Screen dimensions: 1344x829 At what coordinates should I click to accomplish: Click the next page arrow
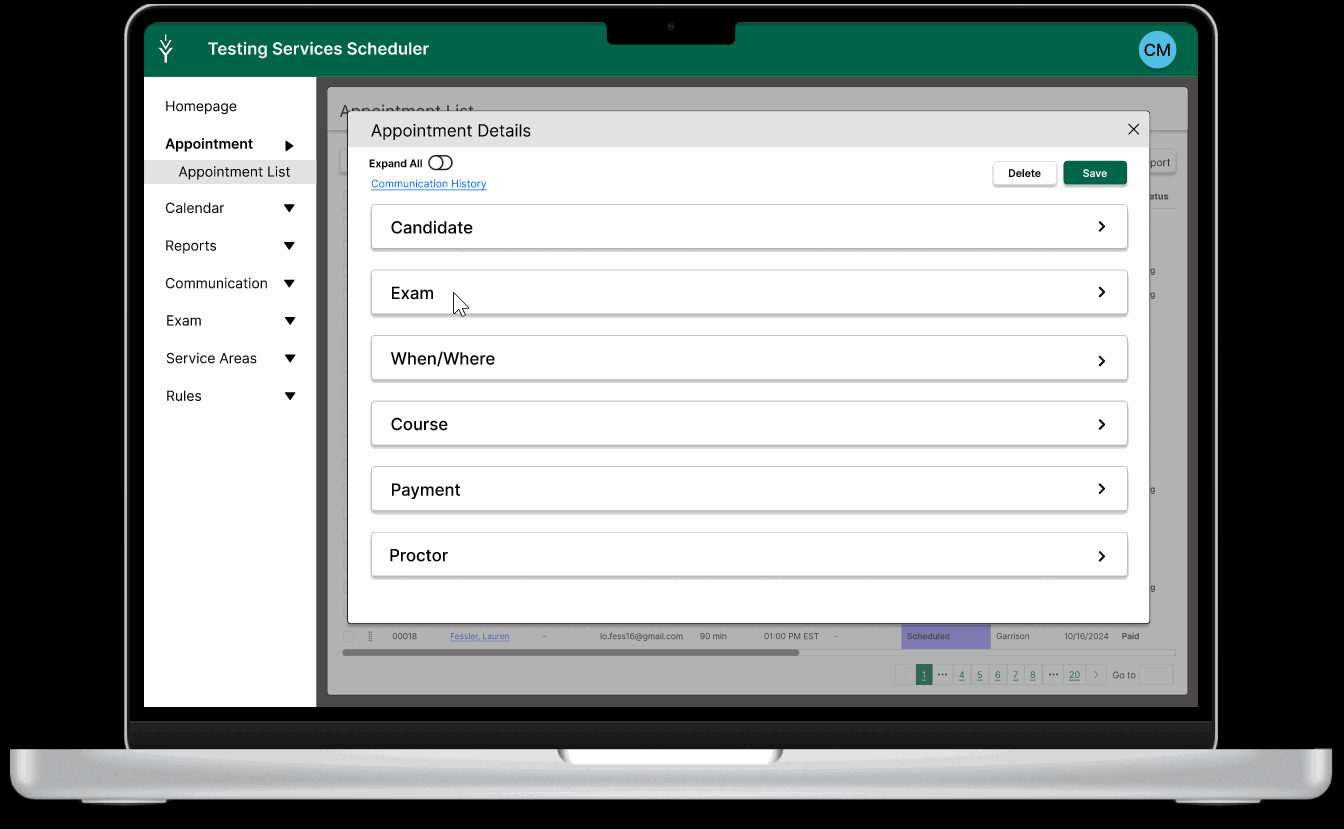pos(1097,675)
